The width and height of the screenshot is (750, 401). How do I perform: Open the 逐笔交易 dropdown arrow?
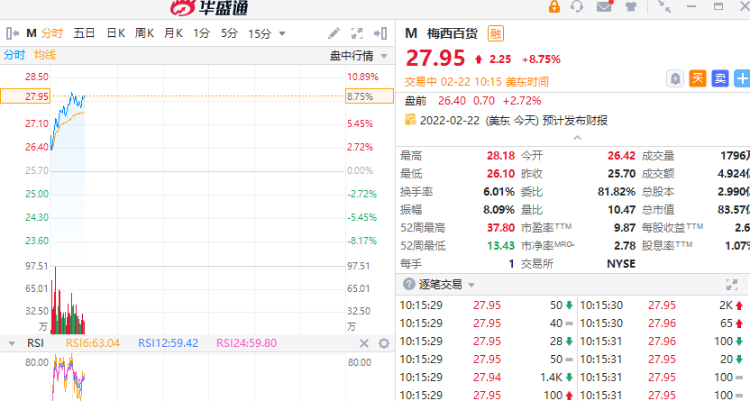pos(471,285)
